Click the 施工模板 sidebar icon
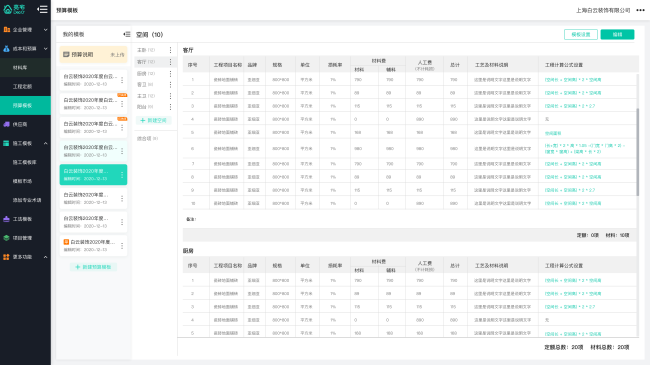650x365 pixels. click(x=7, y=143)
